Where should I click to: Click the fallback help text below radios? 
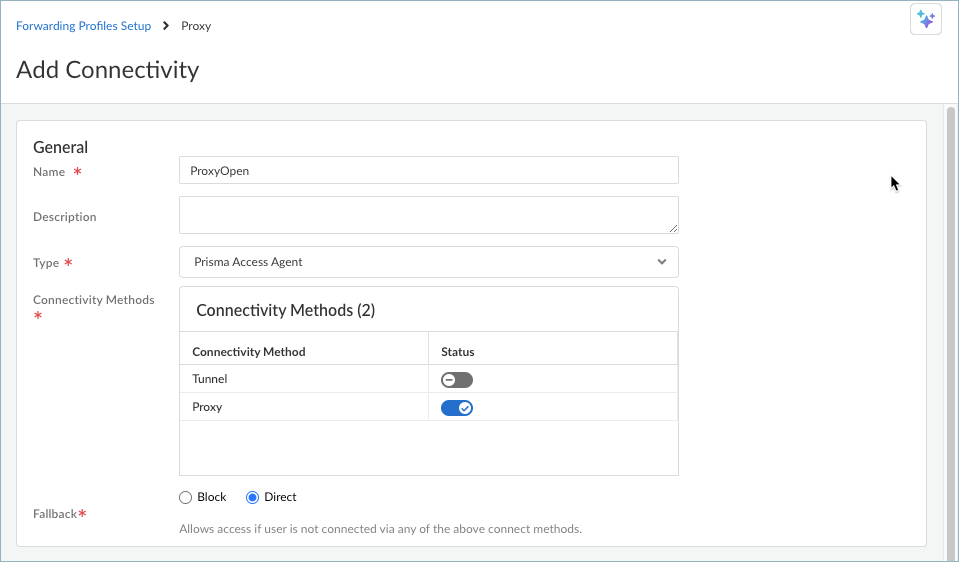pyautogui.click(x=380, y=528)
